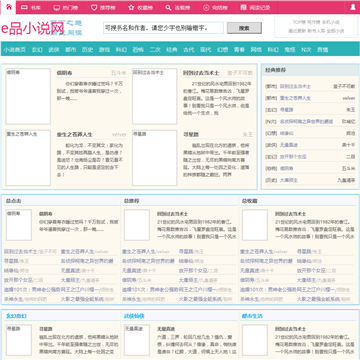Viewport: 360px width, 360px height.
Task: Click author velver in the featured area
Action: (119, 135)
